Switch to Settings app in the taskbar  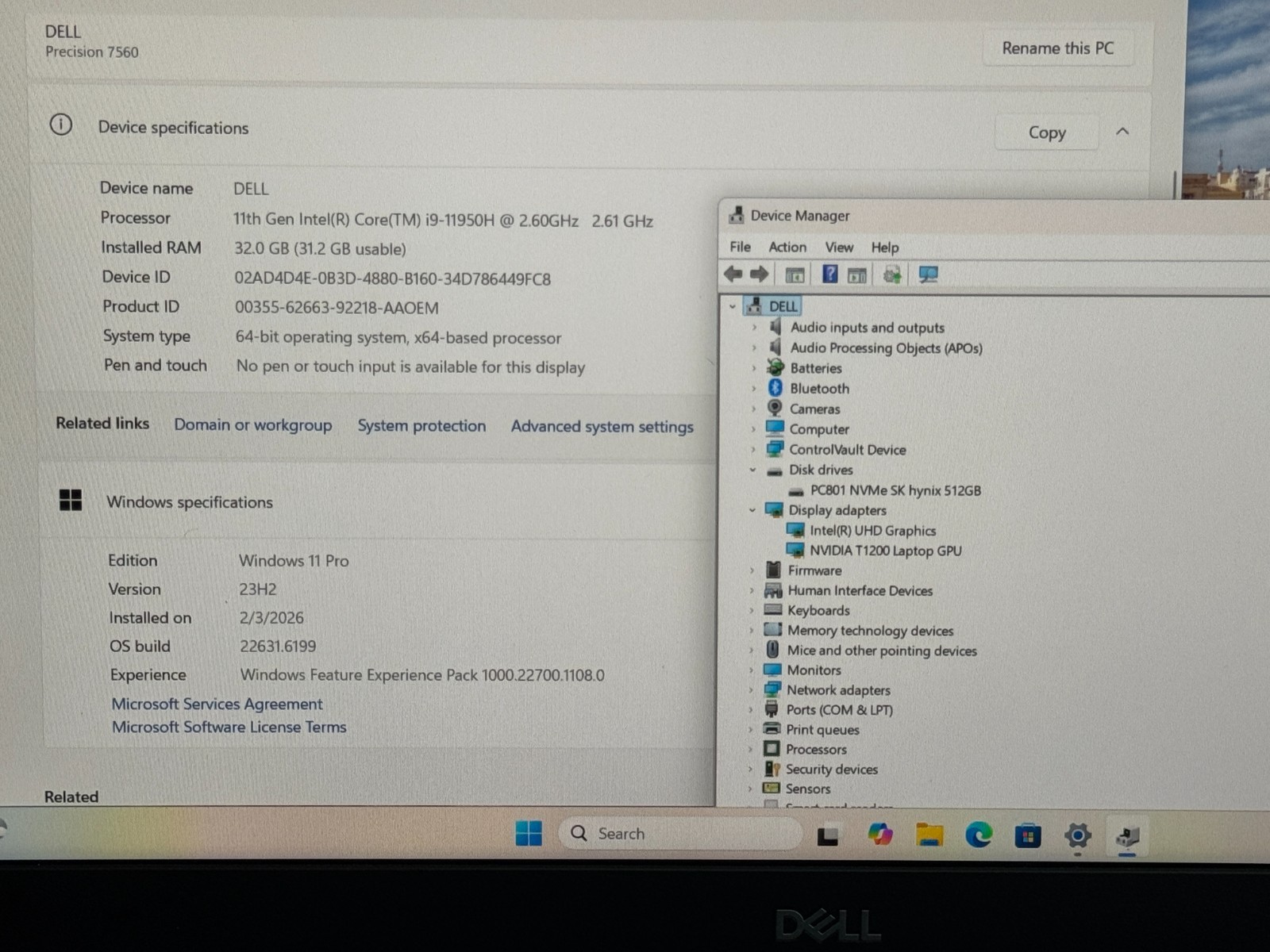[1077, 835]
